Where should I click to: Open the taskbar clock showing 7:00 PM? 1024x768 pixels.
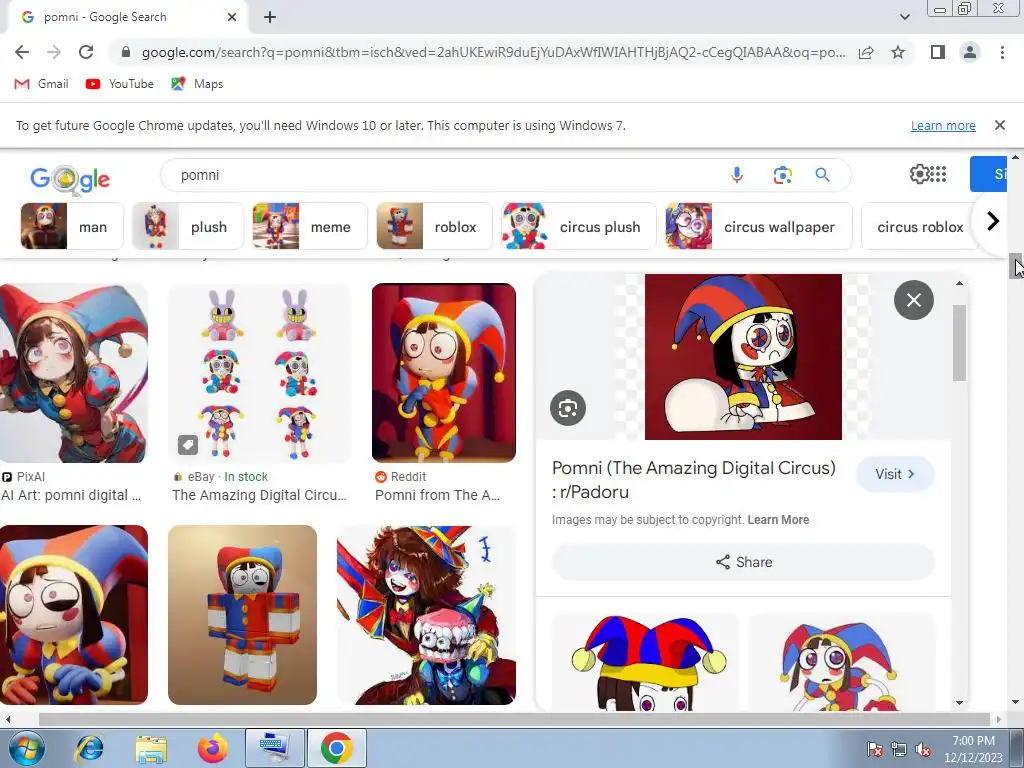point(973,749)
